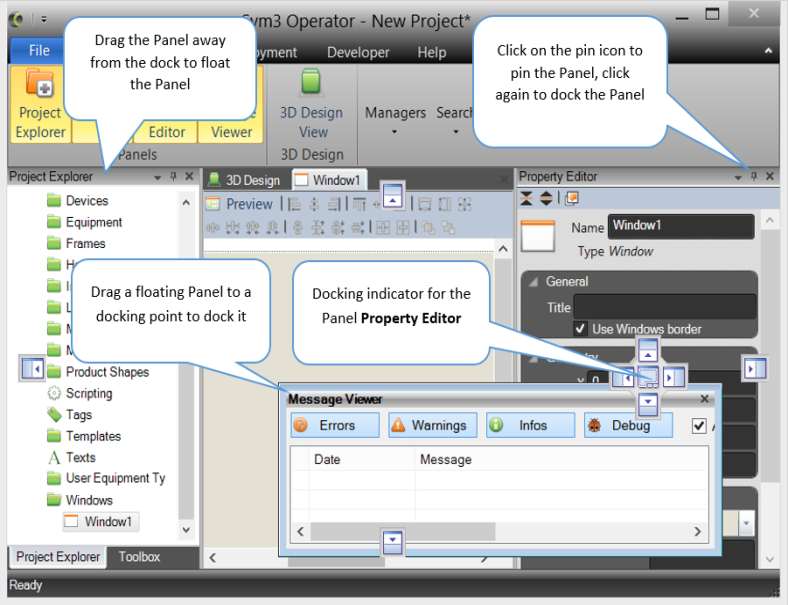Screen dimensions: 788x605
Task: Switch to the Project Explorer bottom tab
Action: [58, 557]
